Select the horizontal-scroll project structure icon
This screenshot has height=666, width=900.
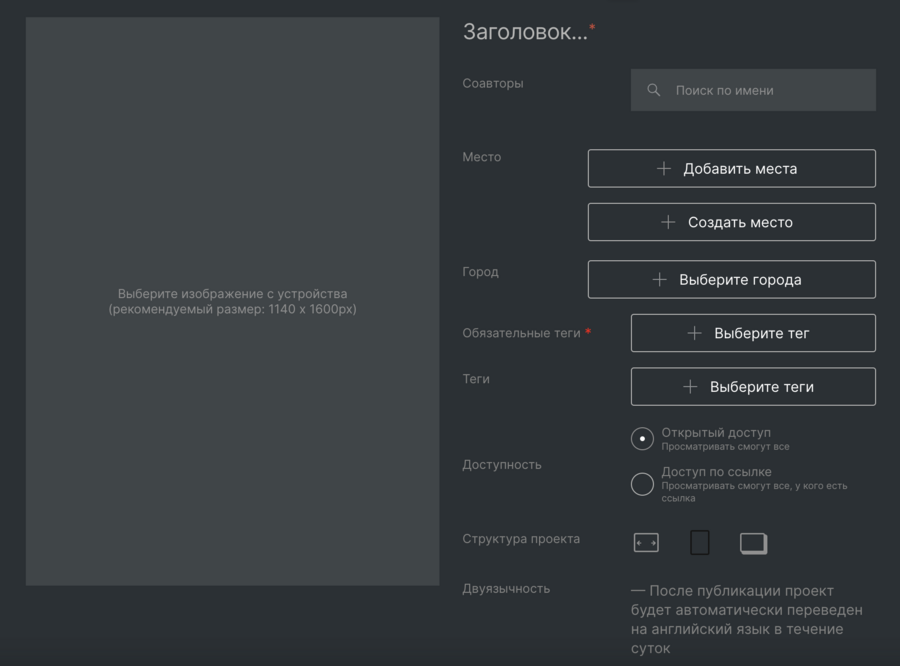pyautogui.click(x=646, y=543)
